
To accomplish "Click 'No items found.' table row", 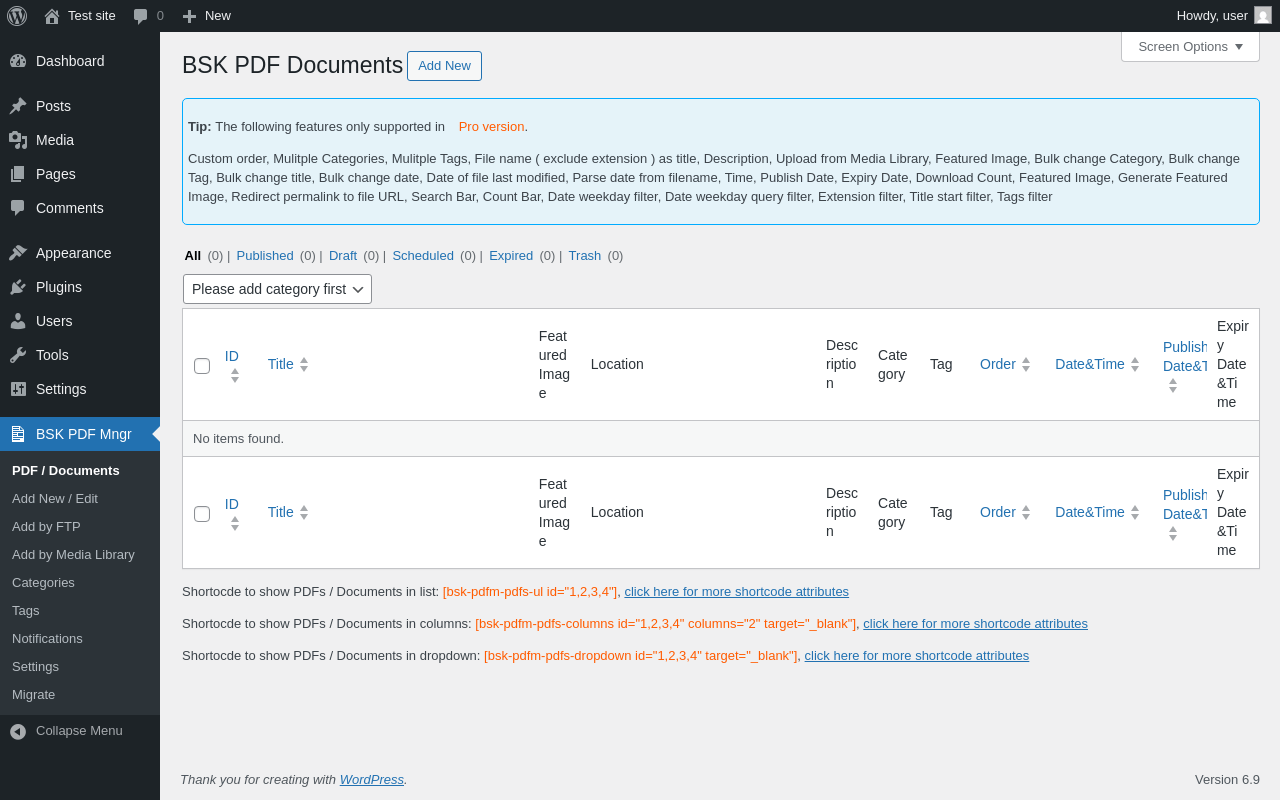I will [x=720, y=438].
